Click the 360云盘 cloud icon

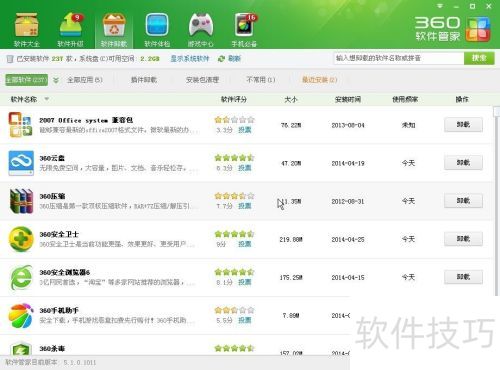coord(21,163)
